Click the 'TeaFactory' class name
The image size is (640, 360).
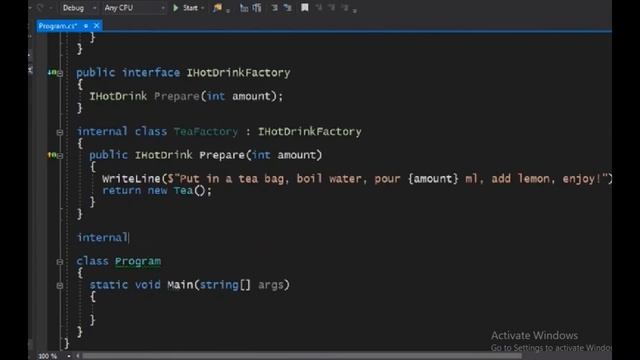pyautogui.click(x=206, y=131)
